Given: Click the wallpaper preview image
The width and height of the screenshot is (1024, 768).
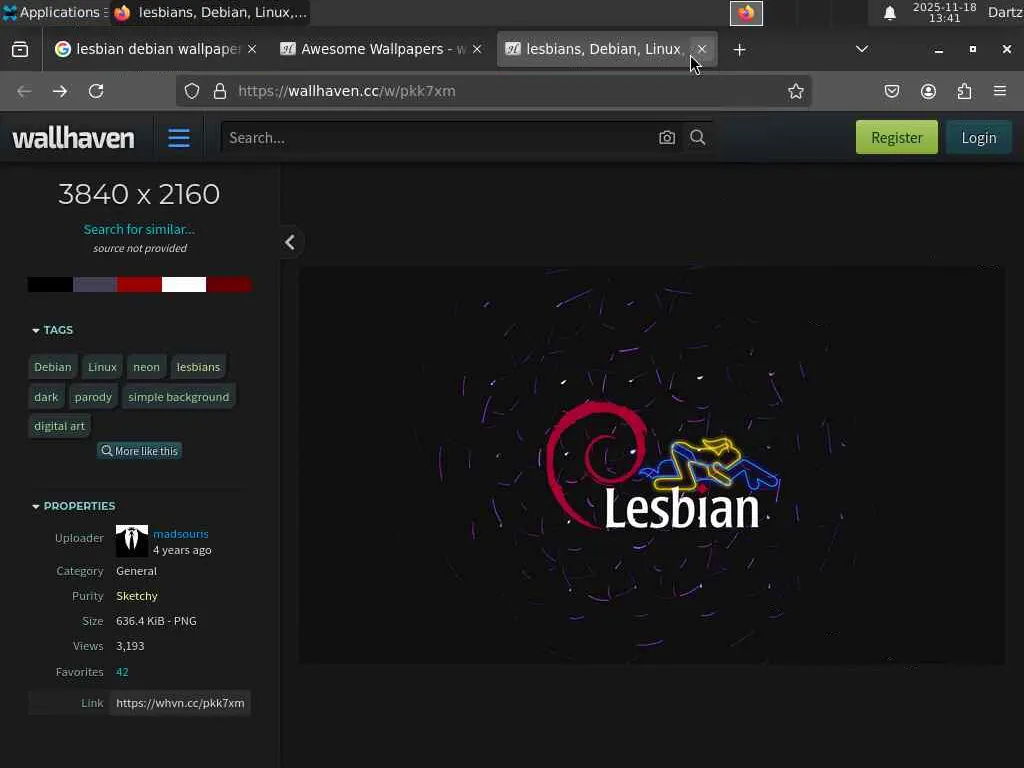Looking at the screenshot, I should point(651,464).
